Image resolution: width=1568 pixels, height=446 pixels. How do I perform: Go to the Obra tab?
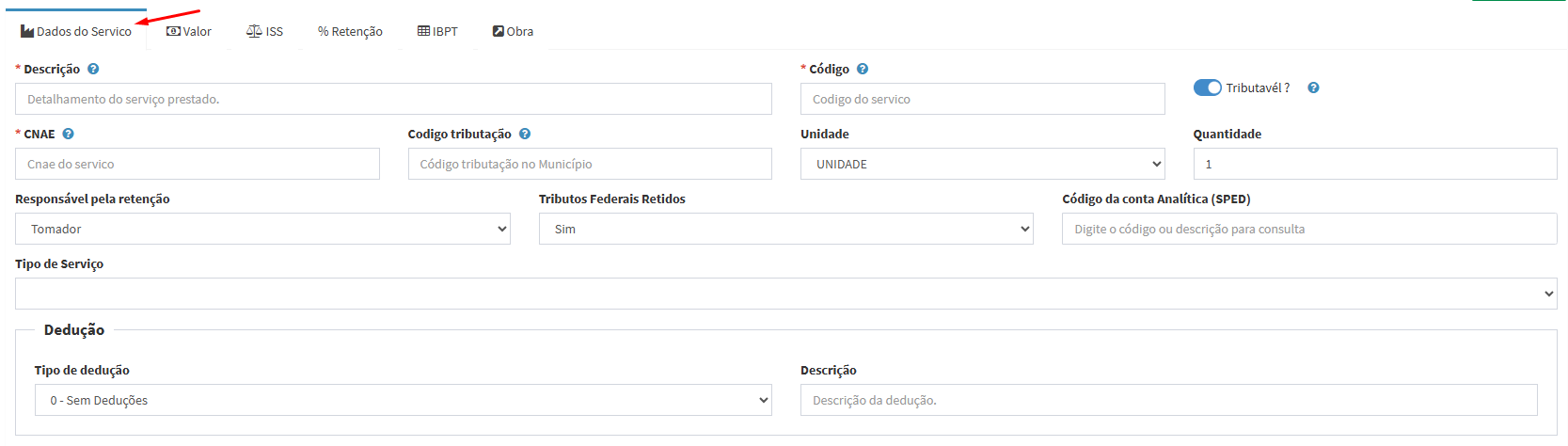click(x=513, y=32)
